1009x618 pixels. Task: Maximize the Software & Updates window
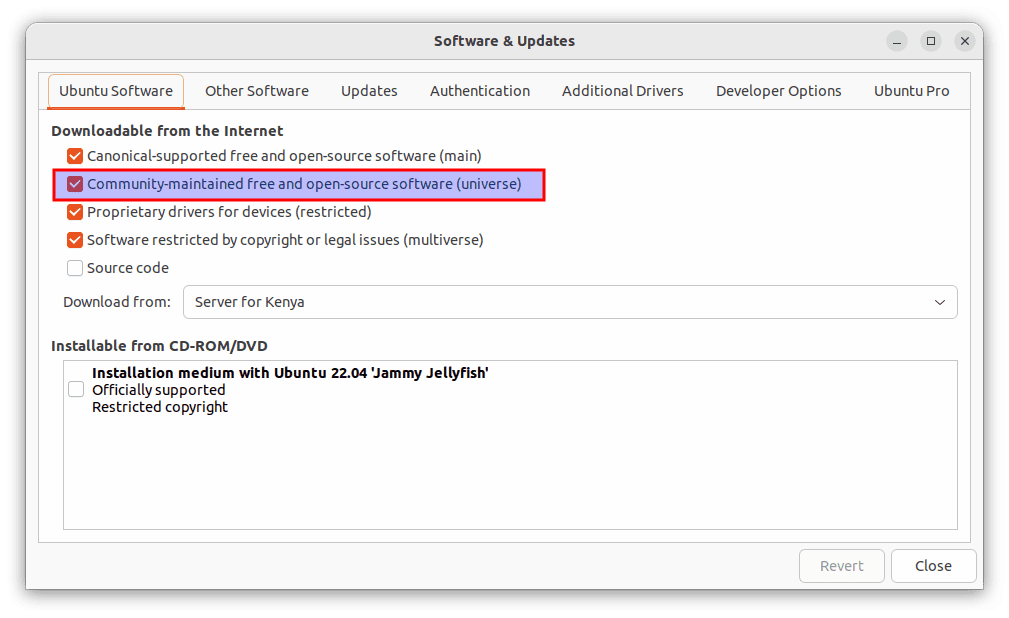[931, 41]
